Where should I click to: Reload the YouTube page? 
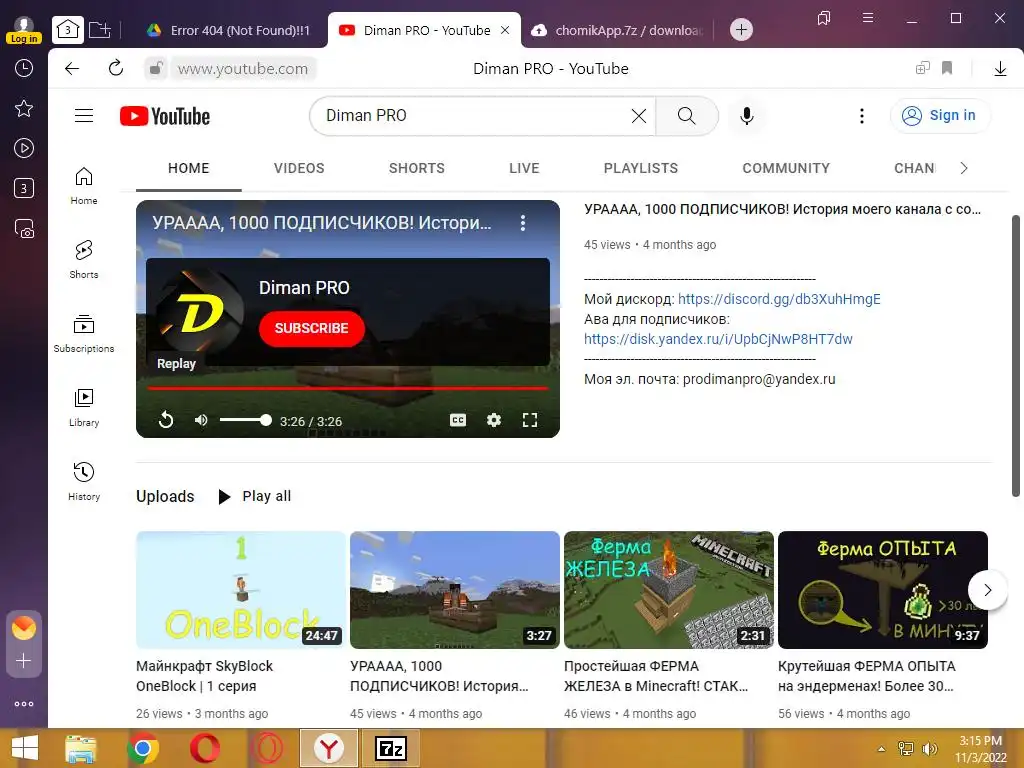(116, 68)
